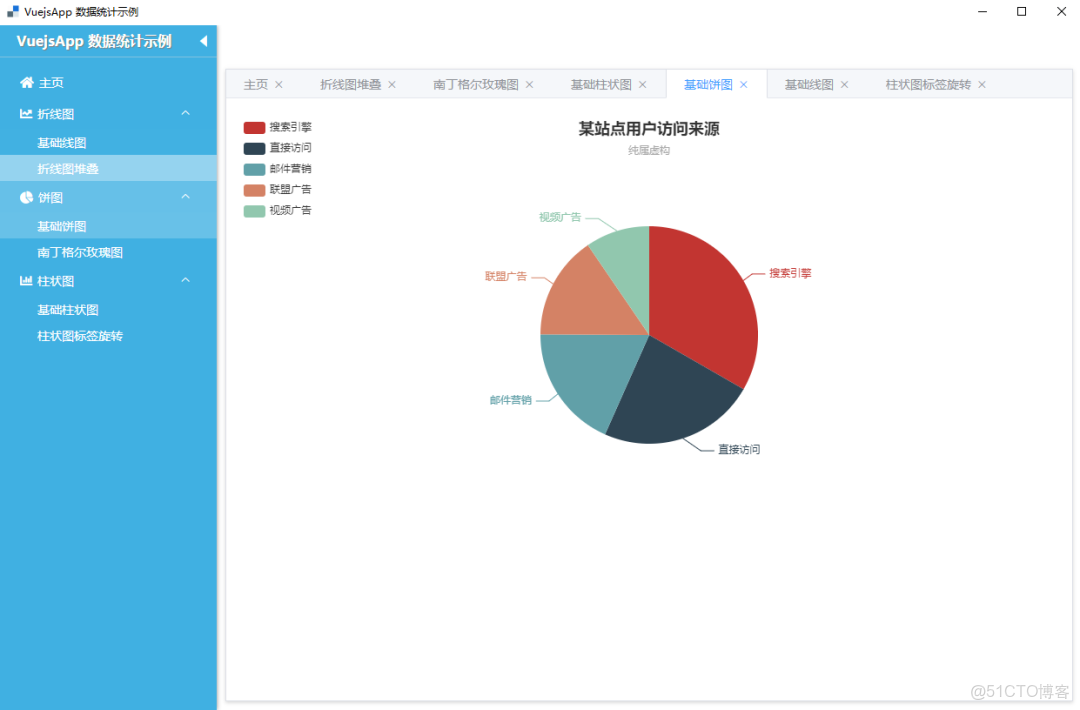Close the 基础柱状图 tab
The image size is (1080, 710).
[642, 84]
